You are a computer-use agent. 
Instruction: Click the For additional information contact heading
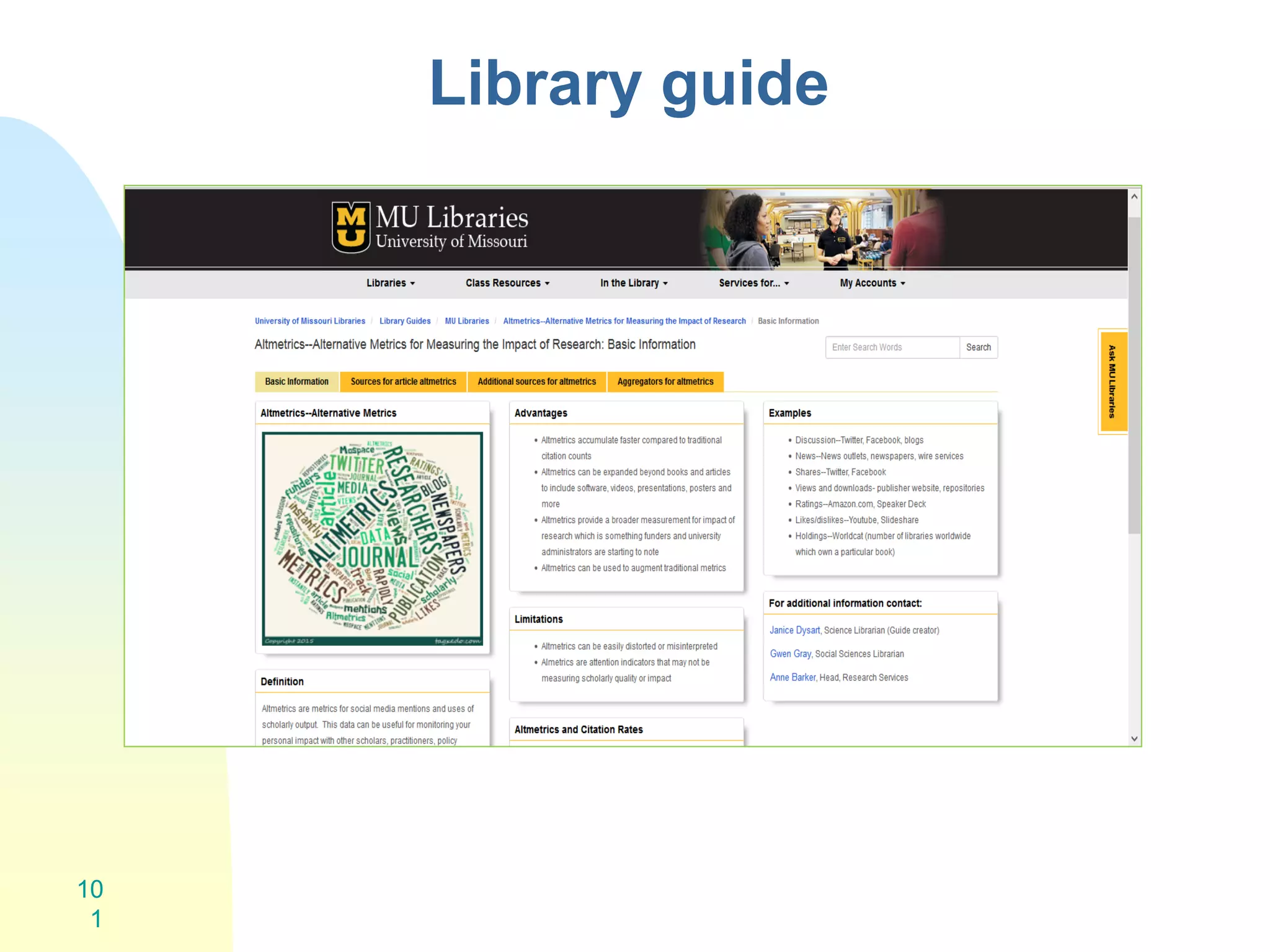pyautogui.click(x=845, y=604)
